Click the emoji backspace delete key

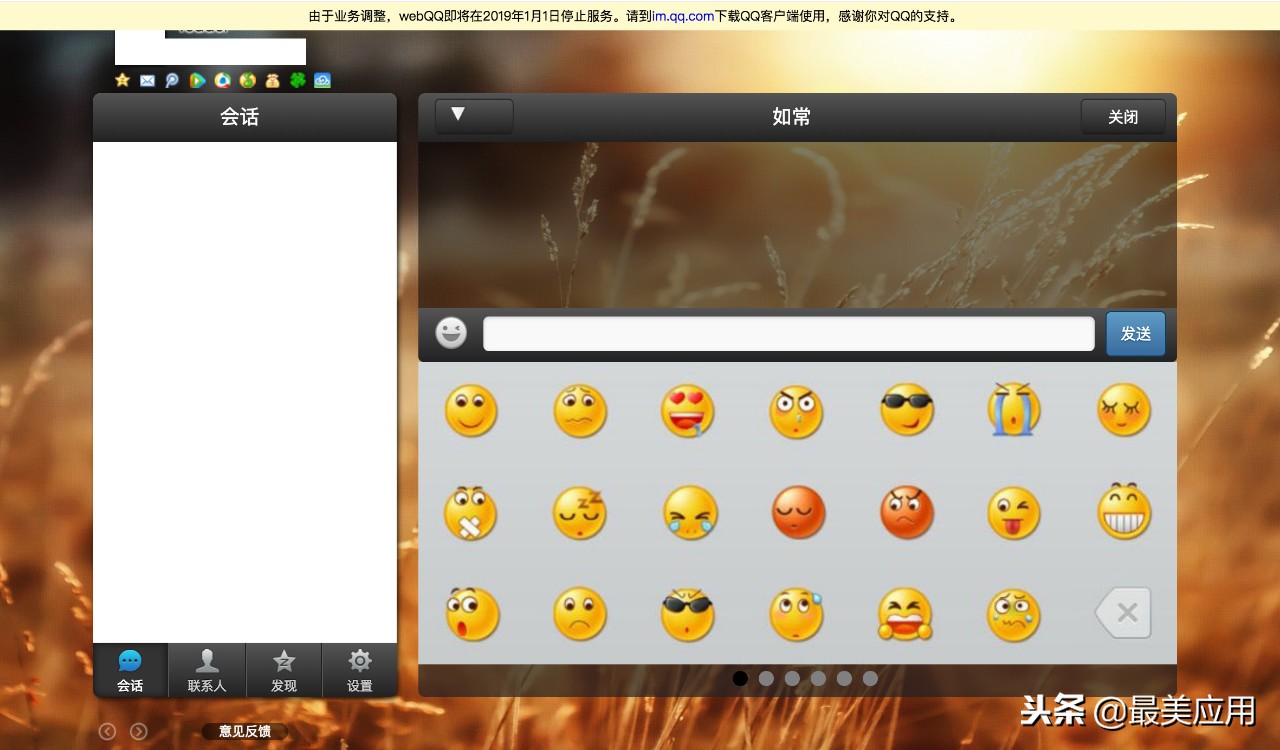[x=1124, y=613]
